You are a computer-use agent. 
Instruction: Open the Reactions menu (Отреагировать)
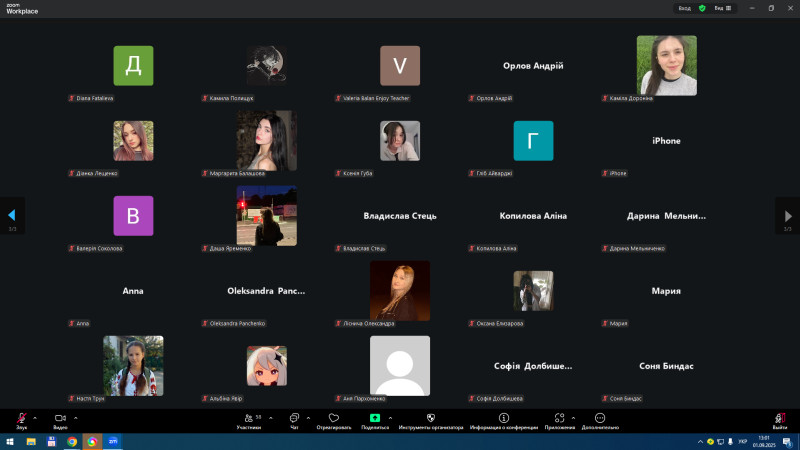[334, 418]
